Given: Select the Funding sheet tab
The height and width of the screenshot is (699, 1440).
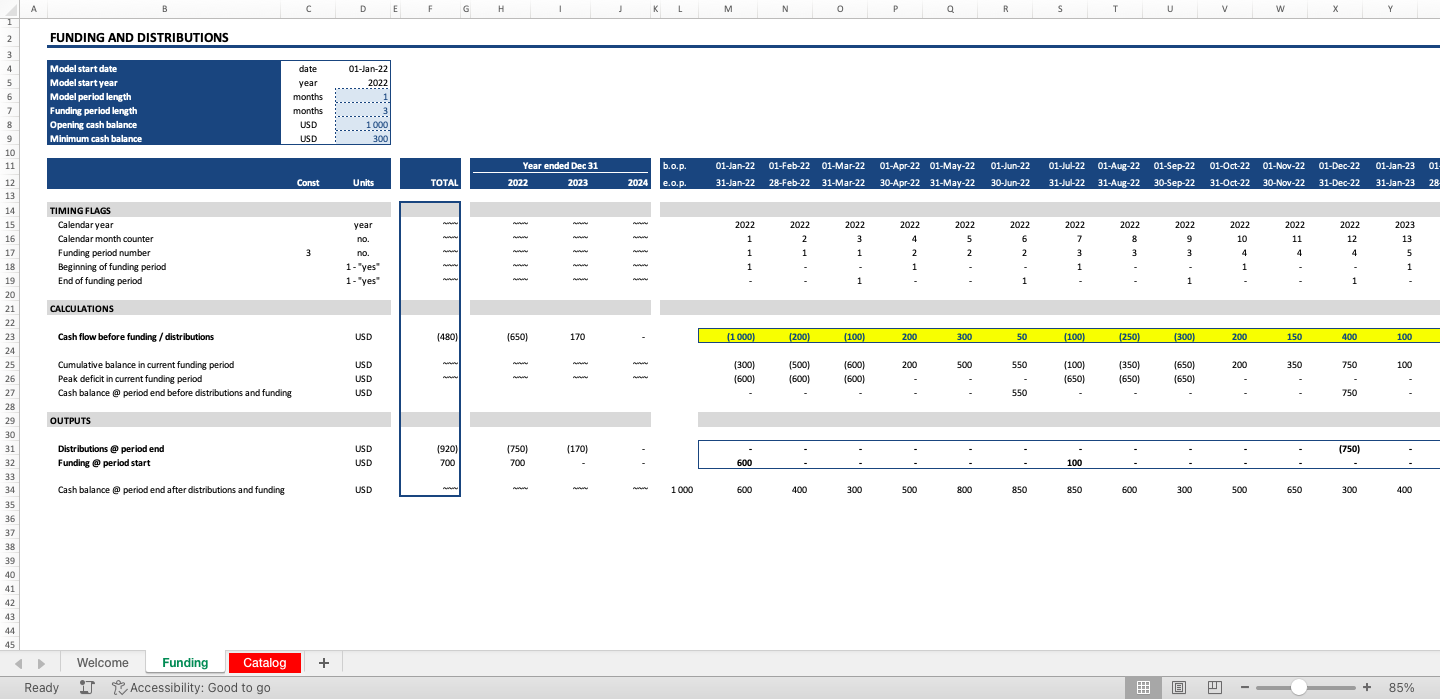Looking at the screenshot, I should tap(185, 662).
